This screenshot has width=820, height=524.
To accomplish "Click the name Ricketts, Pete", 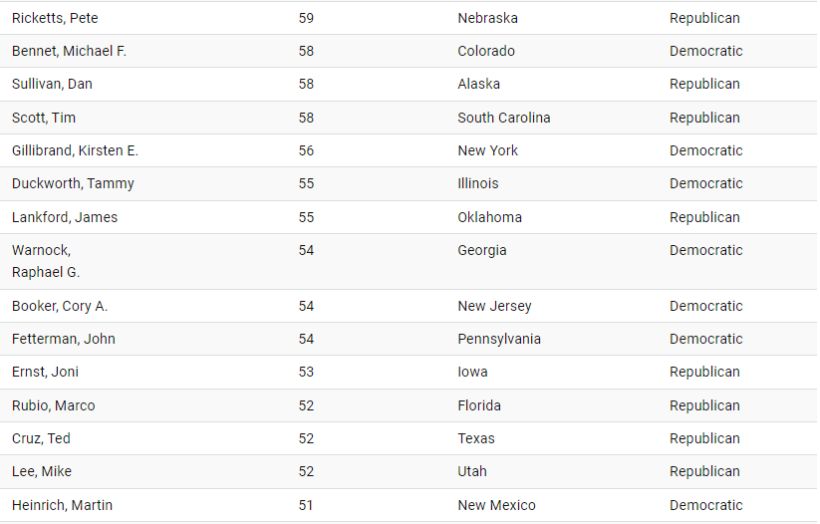I will [55, 18].
